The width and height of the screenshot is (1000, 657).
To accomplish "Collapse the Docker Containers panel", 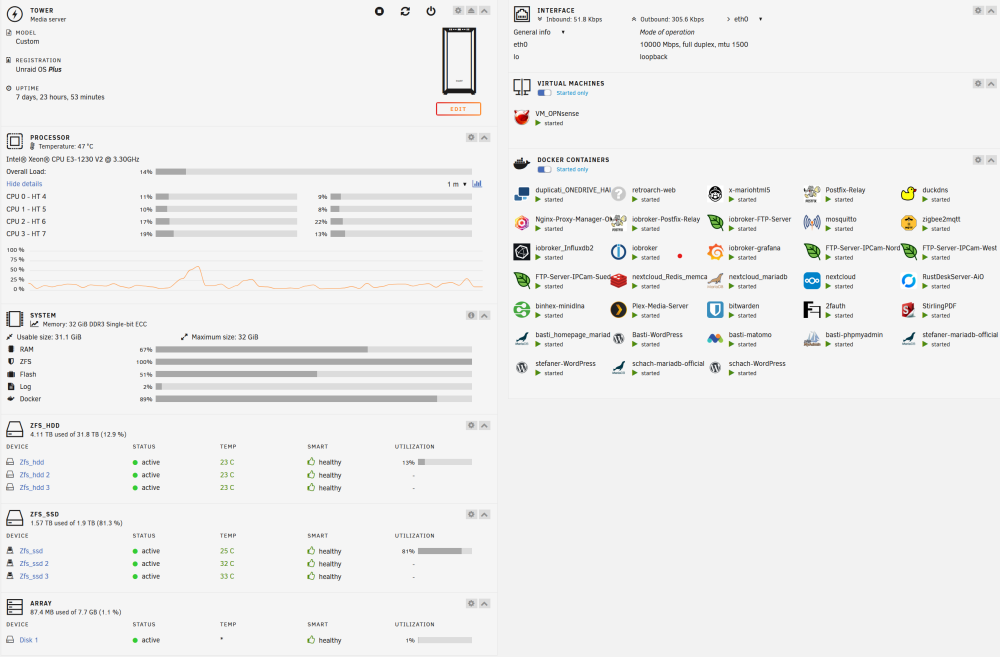I will [x=991, y=160].
